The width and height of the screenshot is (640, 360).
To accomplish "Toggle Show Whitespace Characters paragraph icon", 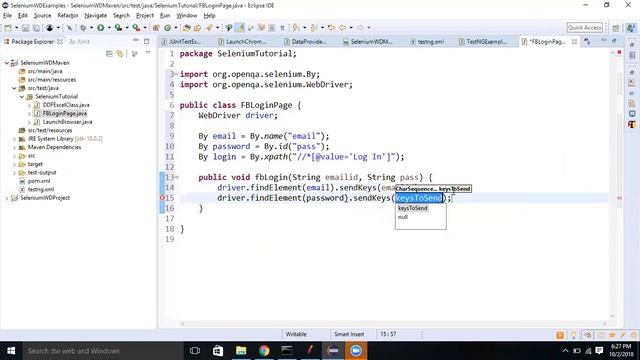I will pyautogui.click(x=282, y=28).
